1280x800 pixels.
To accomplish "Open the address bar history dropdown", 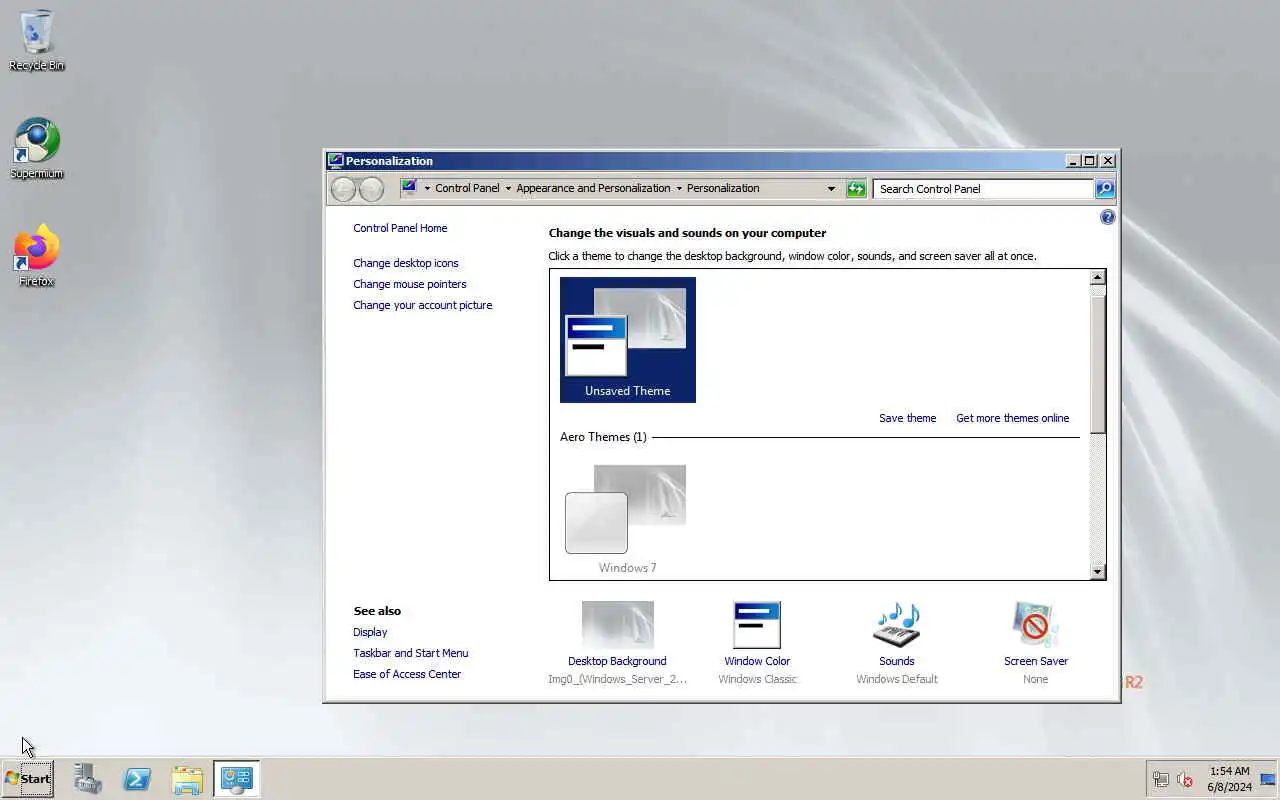I will click(x=831, y=188).
